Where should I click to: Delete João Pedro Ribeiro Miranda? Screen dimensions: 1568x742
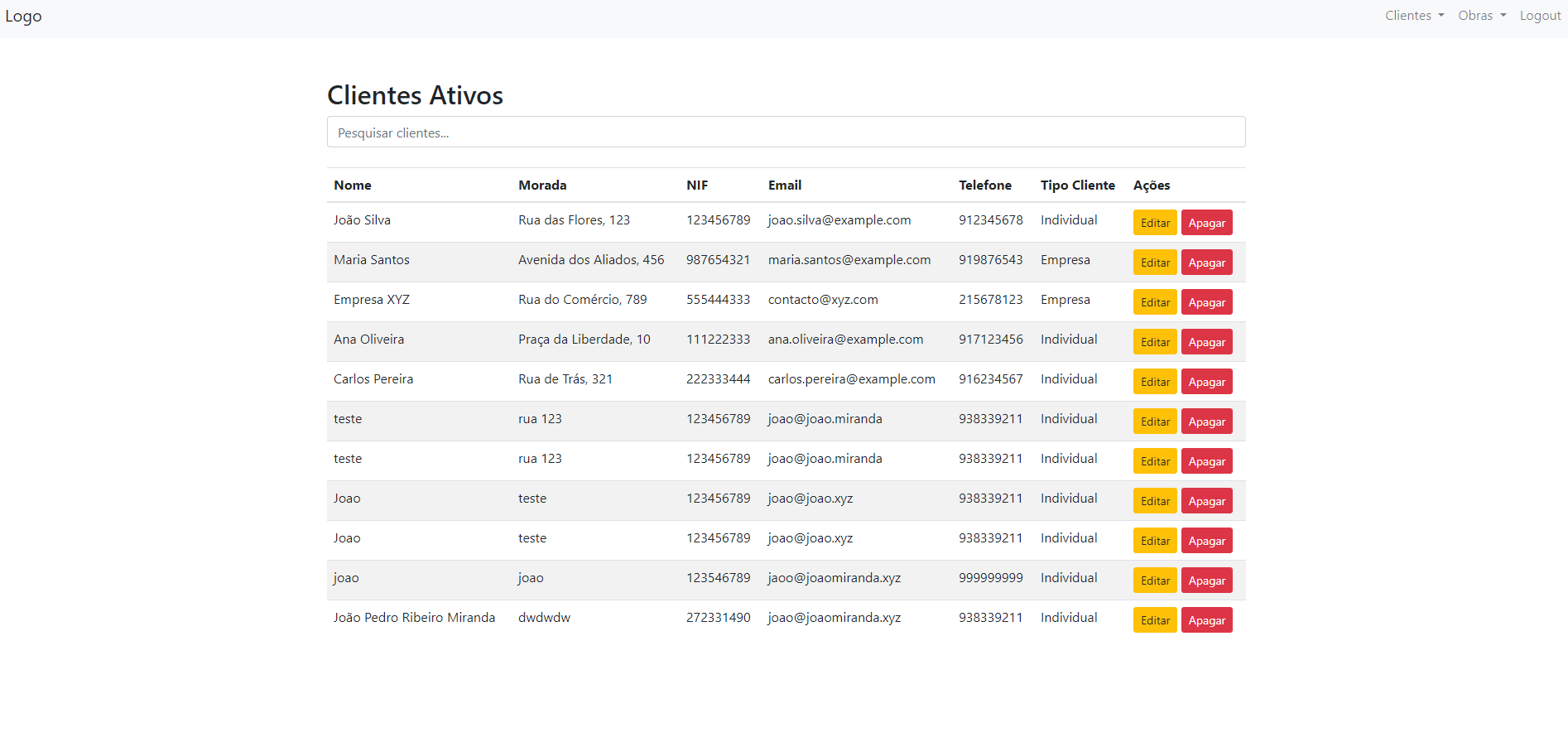[1206, 620]
